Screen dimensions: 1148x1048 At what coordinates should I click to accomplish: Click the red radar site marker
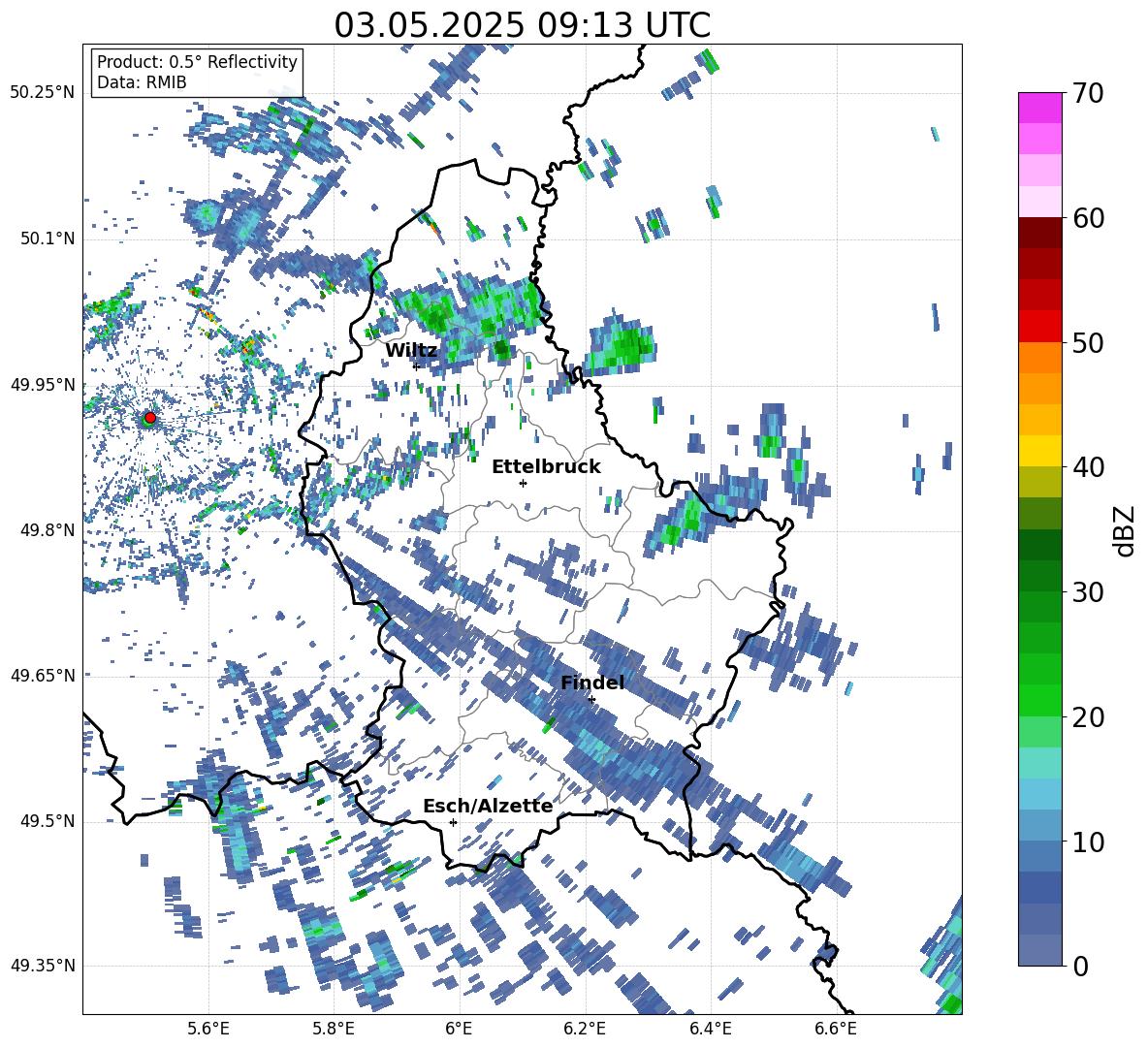pyautogui.click(x=150, y=417)
